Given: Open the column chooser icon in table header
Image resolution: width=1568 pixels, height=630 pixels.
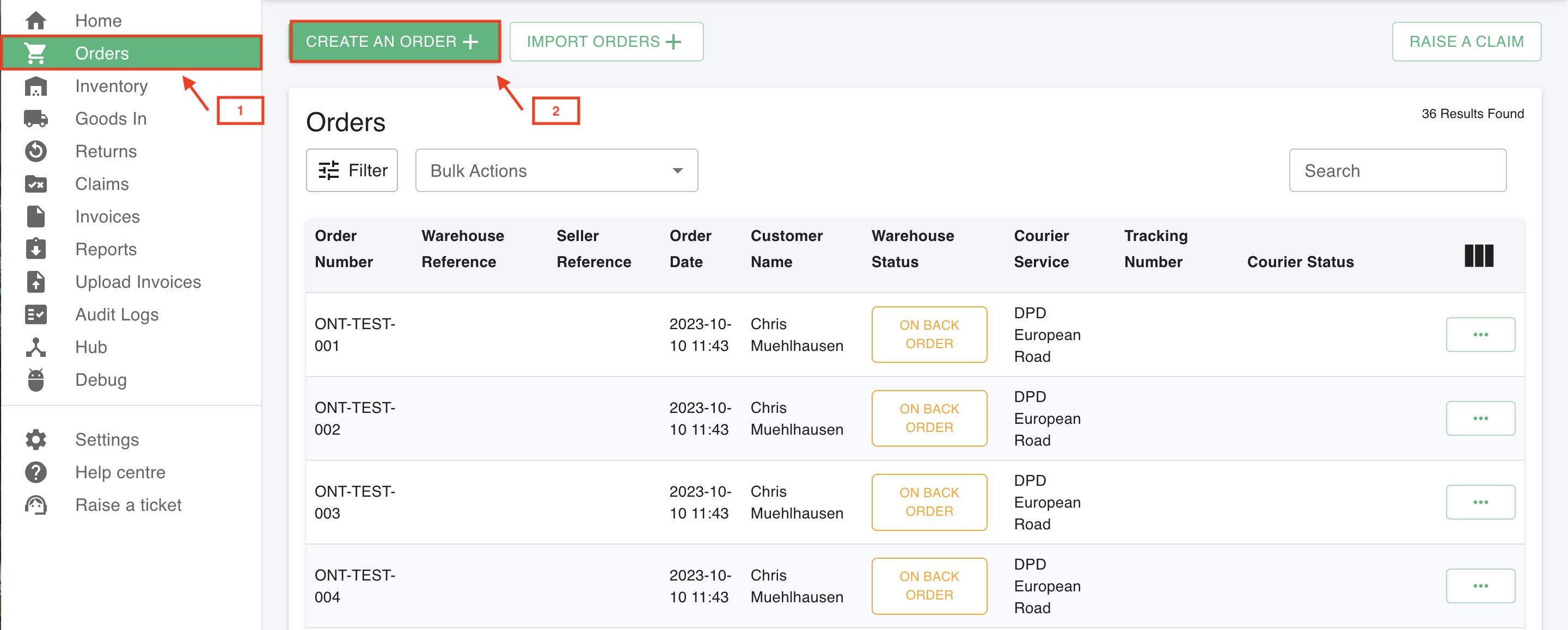Looking at the screenshot, I should pyautogui.click(x=1479, y=255).
